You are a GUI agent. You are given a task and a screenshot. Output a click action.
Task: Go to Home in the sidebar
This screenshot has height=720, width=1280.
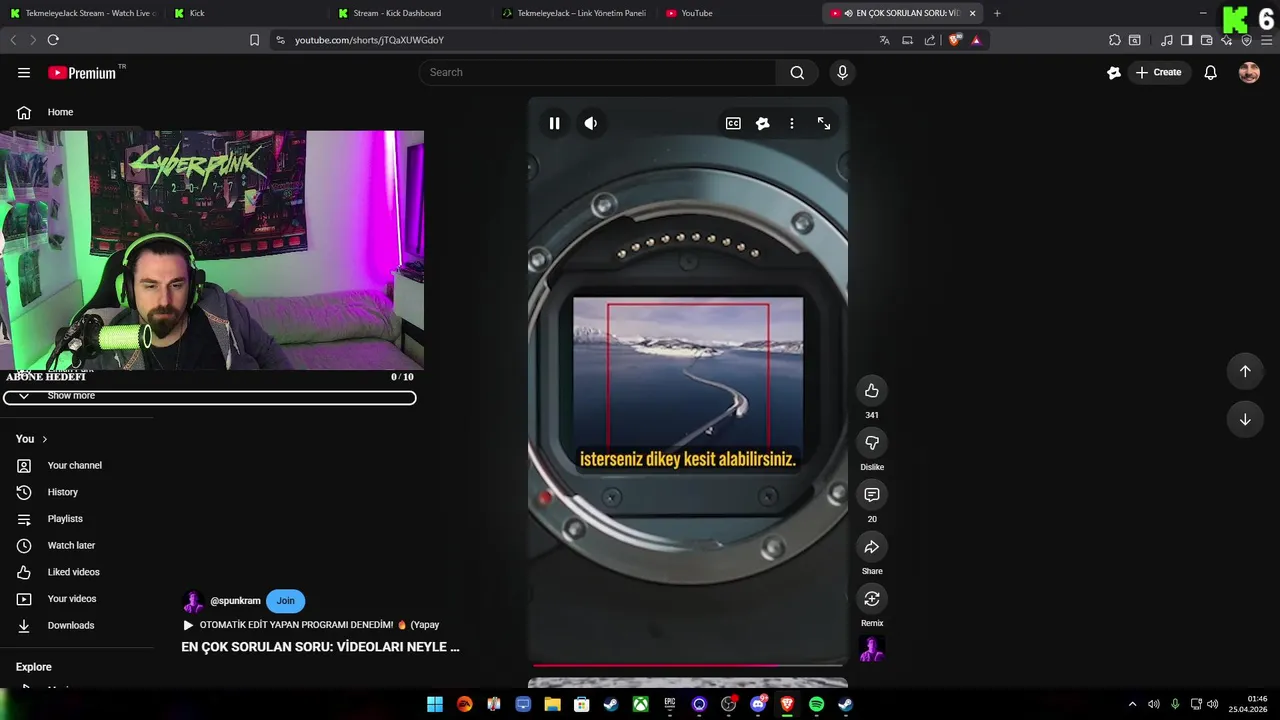coord(60,112)
